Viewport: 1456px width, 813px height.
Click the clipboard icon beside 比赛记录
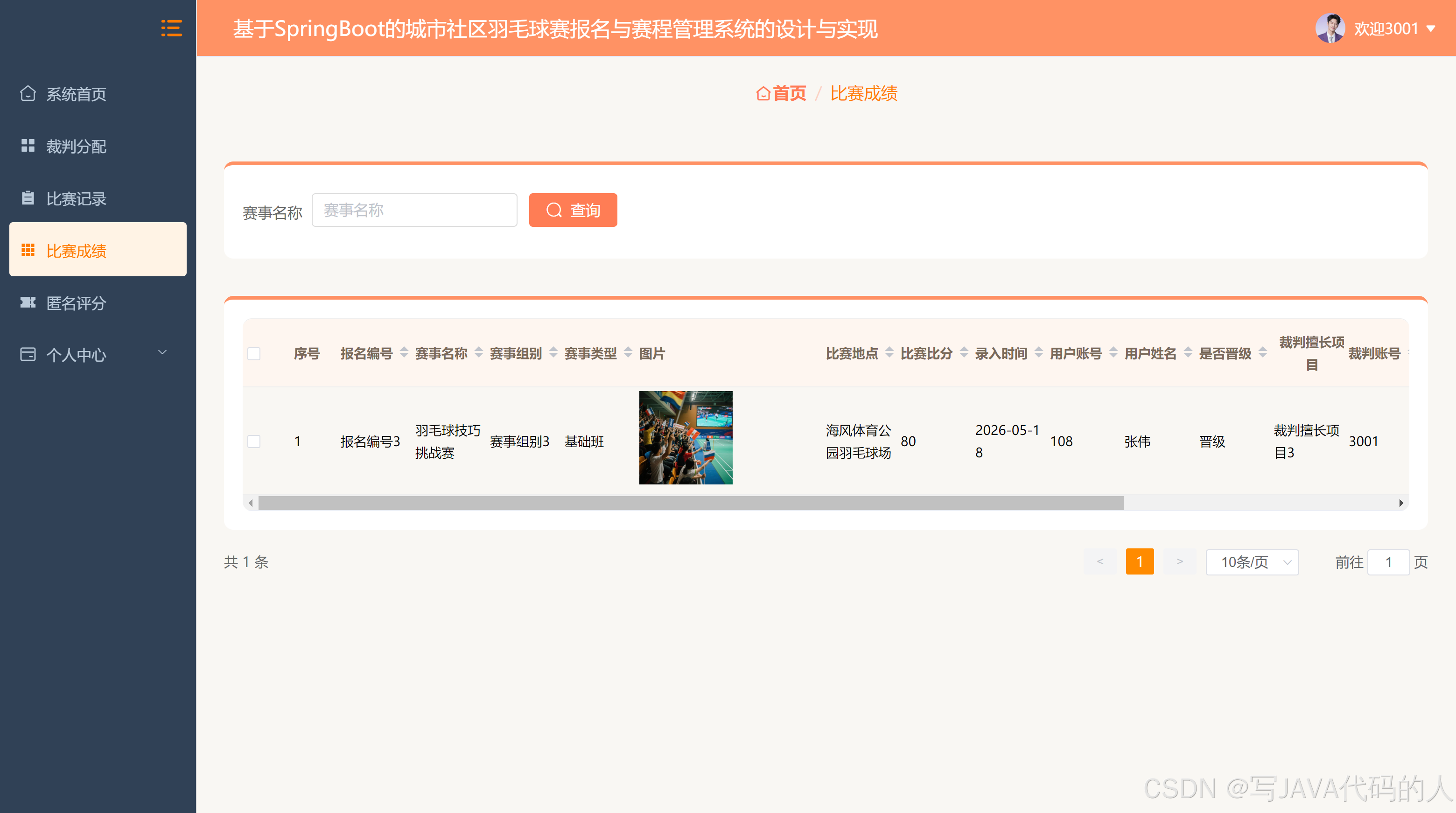click(x=28, y=198)
